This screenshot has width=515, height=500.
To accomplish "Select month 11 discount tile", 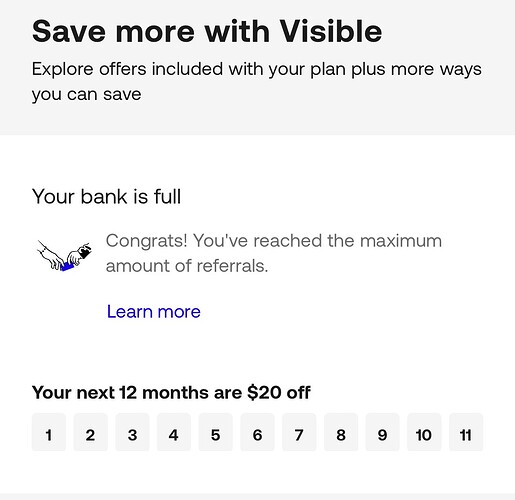I will (466, 432).
